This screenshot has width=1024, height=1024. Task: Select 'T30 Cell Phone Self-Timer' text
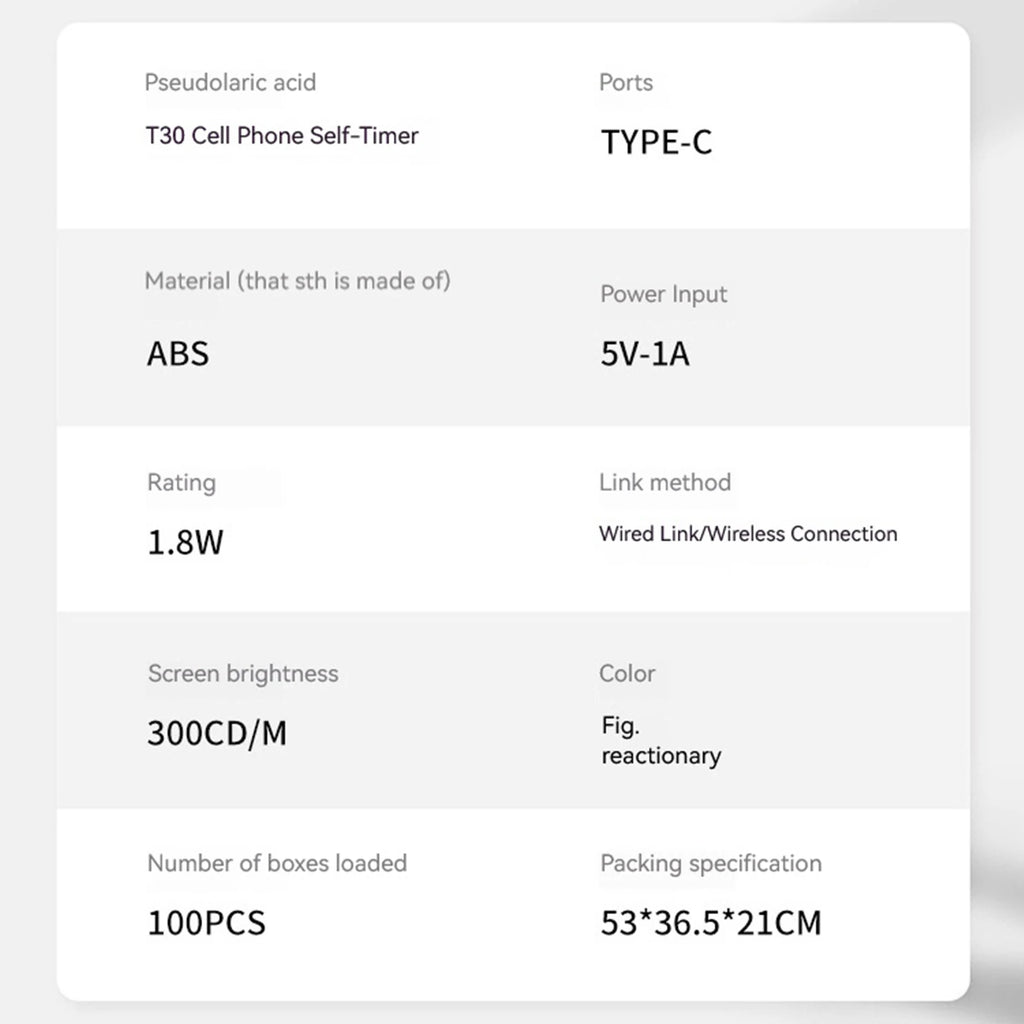[x=281, y=136]
